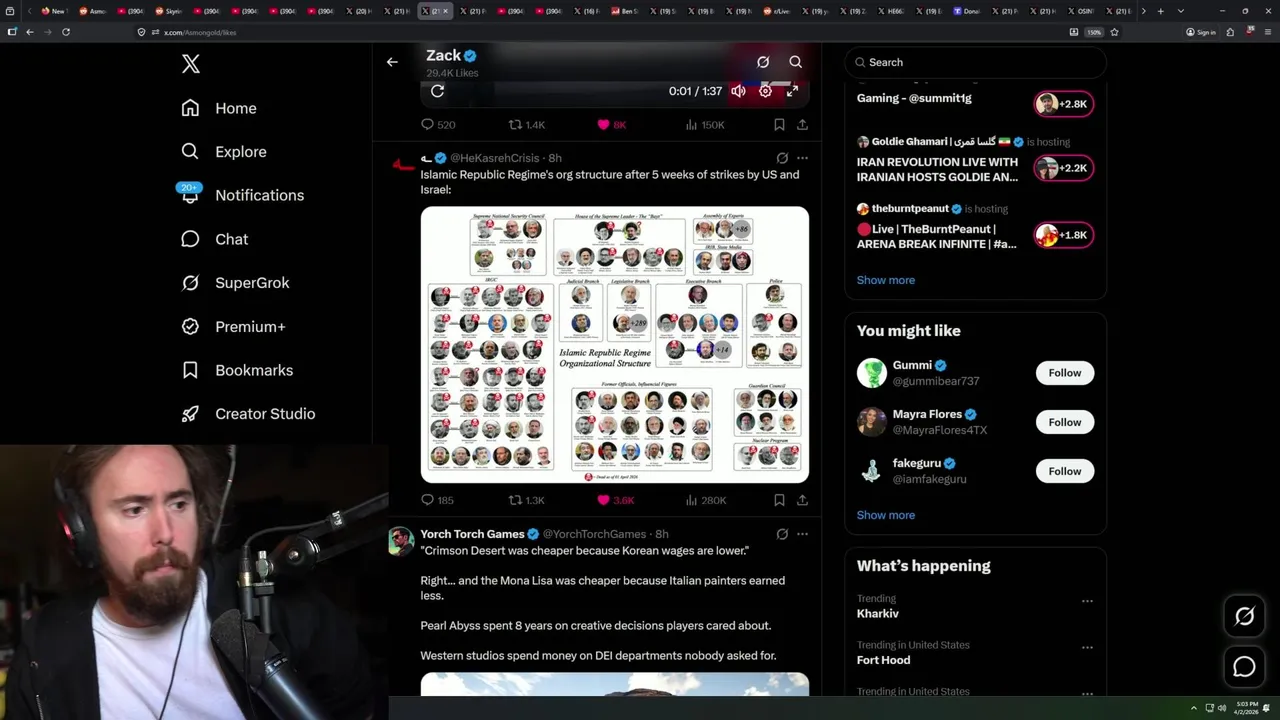This screenshot has width=1280, height=720.
Task: Open more menu on Yorch Torch post
Action: [x=802, y=534]
